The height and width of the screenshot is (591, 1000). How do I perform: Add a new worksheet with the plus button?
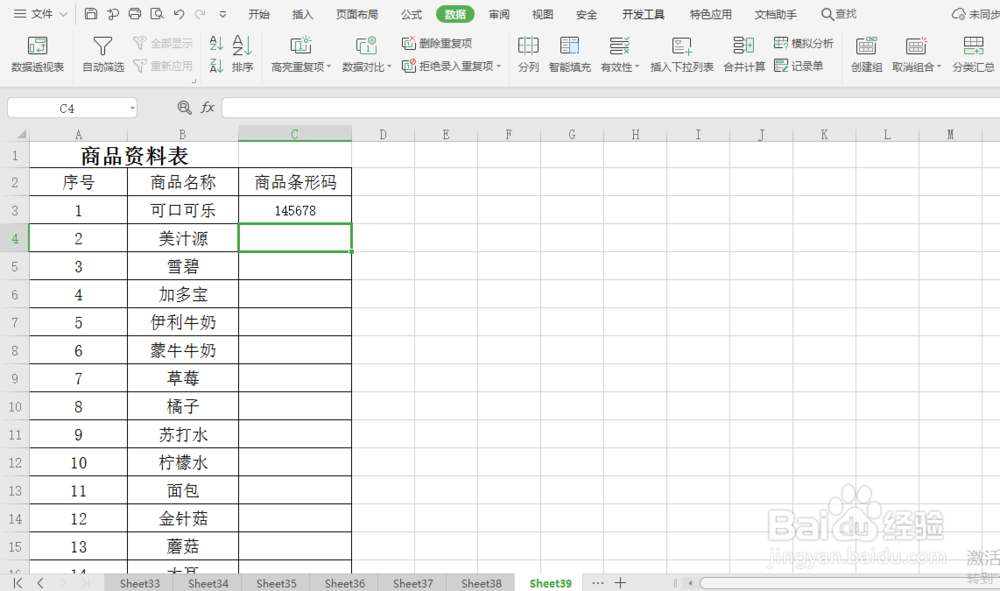click(x=622, y=582)
